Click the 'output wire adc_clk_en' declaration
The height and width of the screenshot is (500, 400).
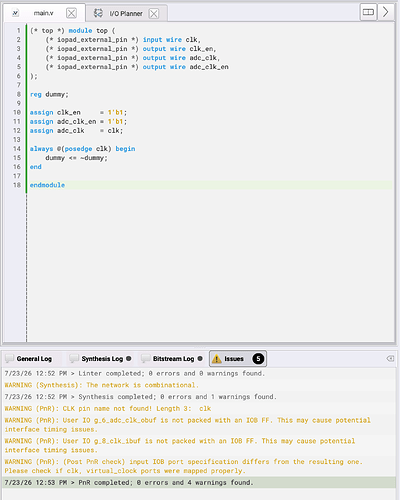coord(186,67)
